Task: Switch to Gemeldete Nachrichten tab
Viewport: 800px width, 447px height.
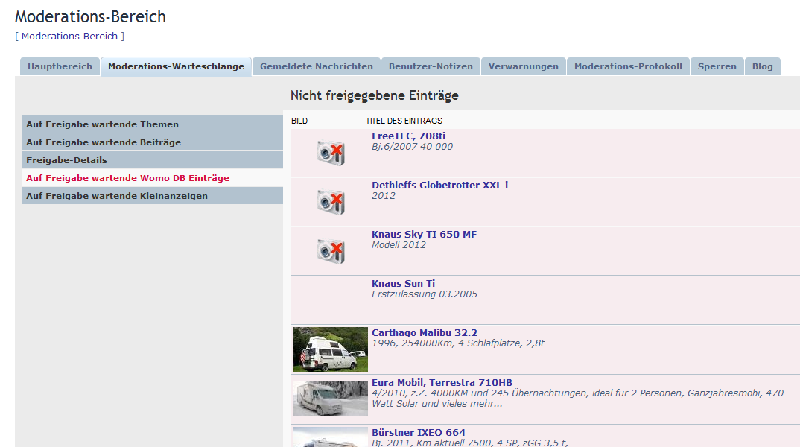Action: (x=316, y=66)
